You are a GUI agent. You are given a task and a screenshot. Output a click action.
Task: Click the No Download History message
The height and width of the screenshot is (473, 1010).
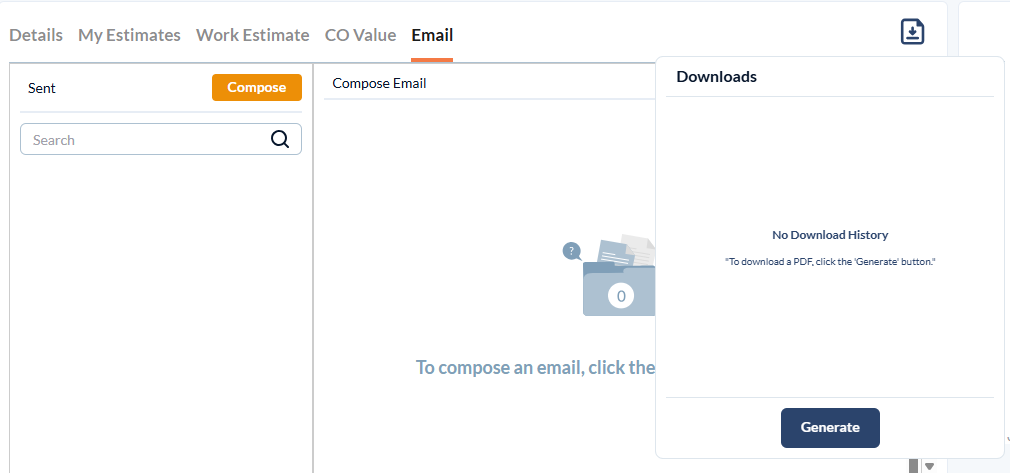point(830,235)
